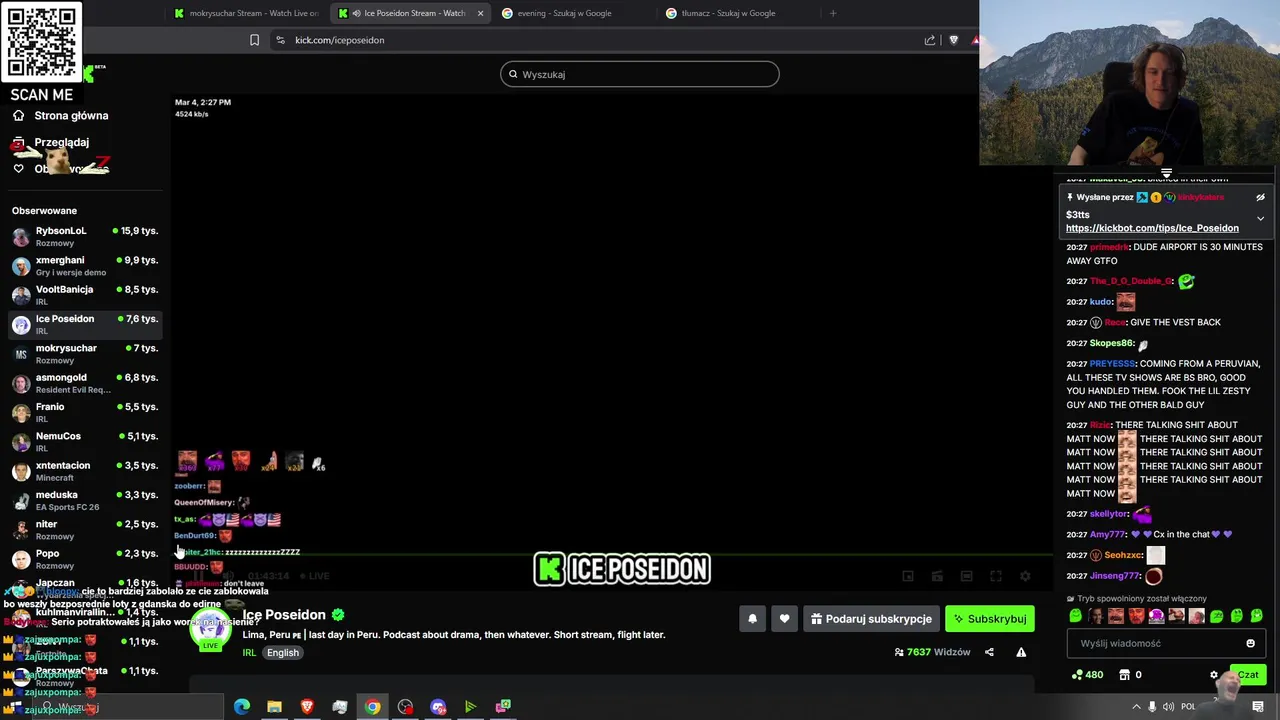
Task: Open VooltBanicja channel in followed list
Action: [x=85, y=295]
